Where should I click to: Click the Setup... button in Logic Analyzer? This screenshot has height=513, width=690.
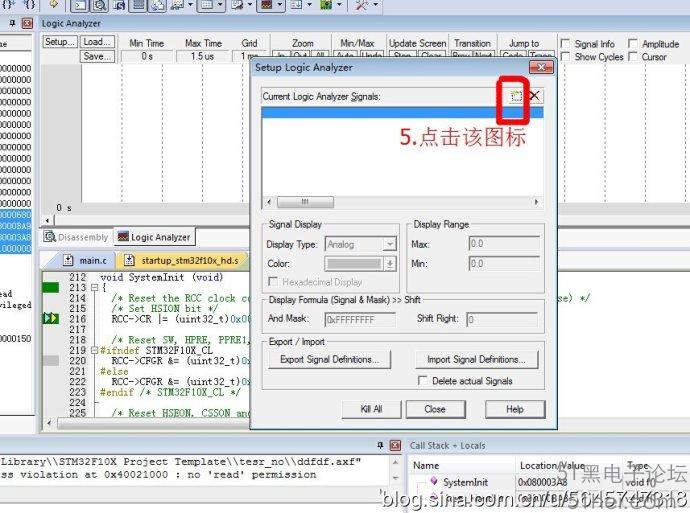[60, 42]
